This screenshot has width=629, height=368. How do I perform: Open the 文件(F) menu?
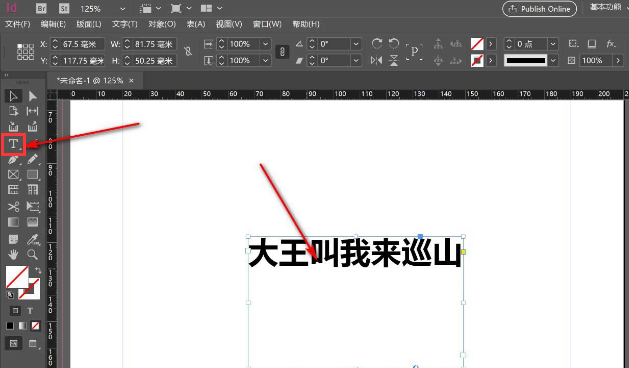click(18, 24)
